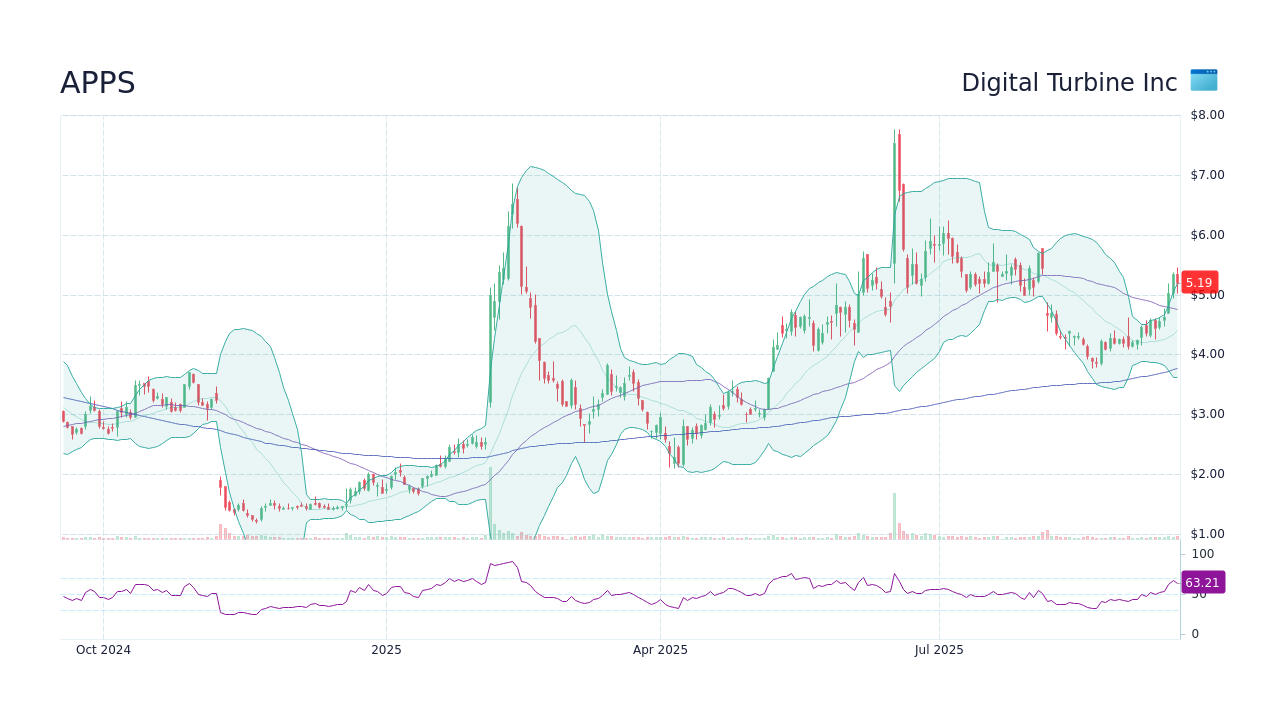This screenshot has width=1280, height=720.
Task: Select the APPS ticker symbol
Action: coord(97,83)
